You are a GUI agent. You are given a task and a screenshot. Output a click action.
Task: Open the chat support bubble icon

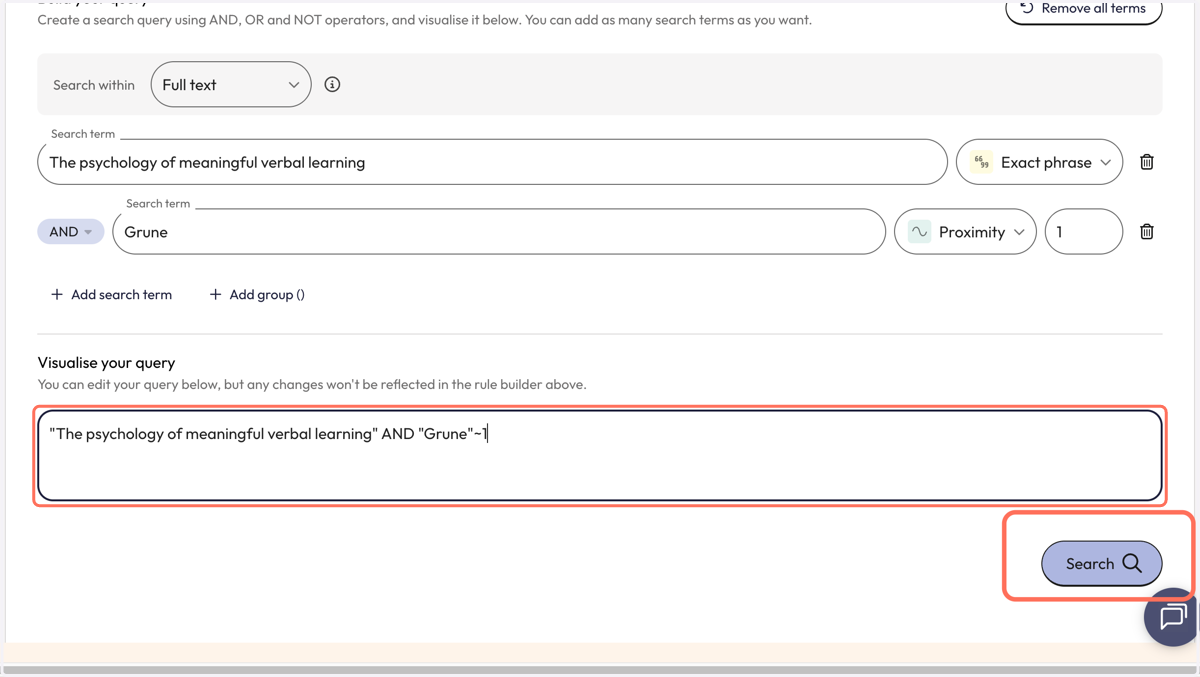[x=1171, y=617]
